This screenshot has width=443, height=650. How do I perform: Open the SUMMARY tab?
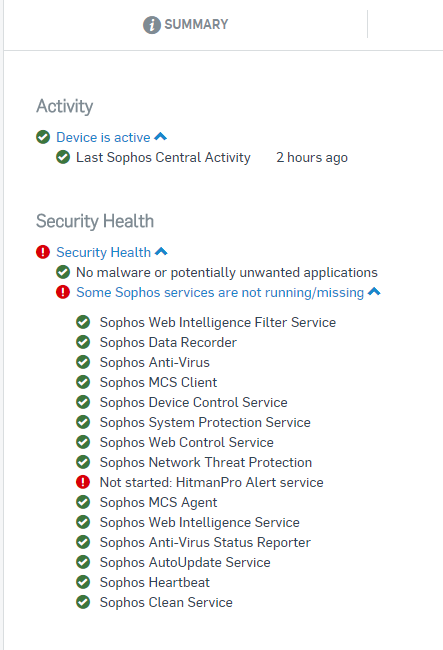(186, 25)
